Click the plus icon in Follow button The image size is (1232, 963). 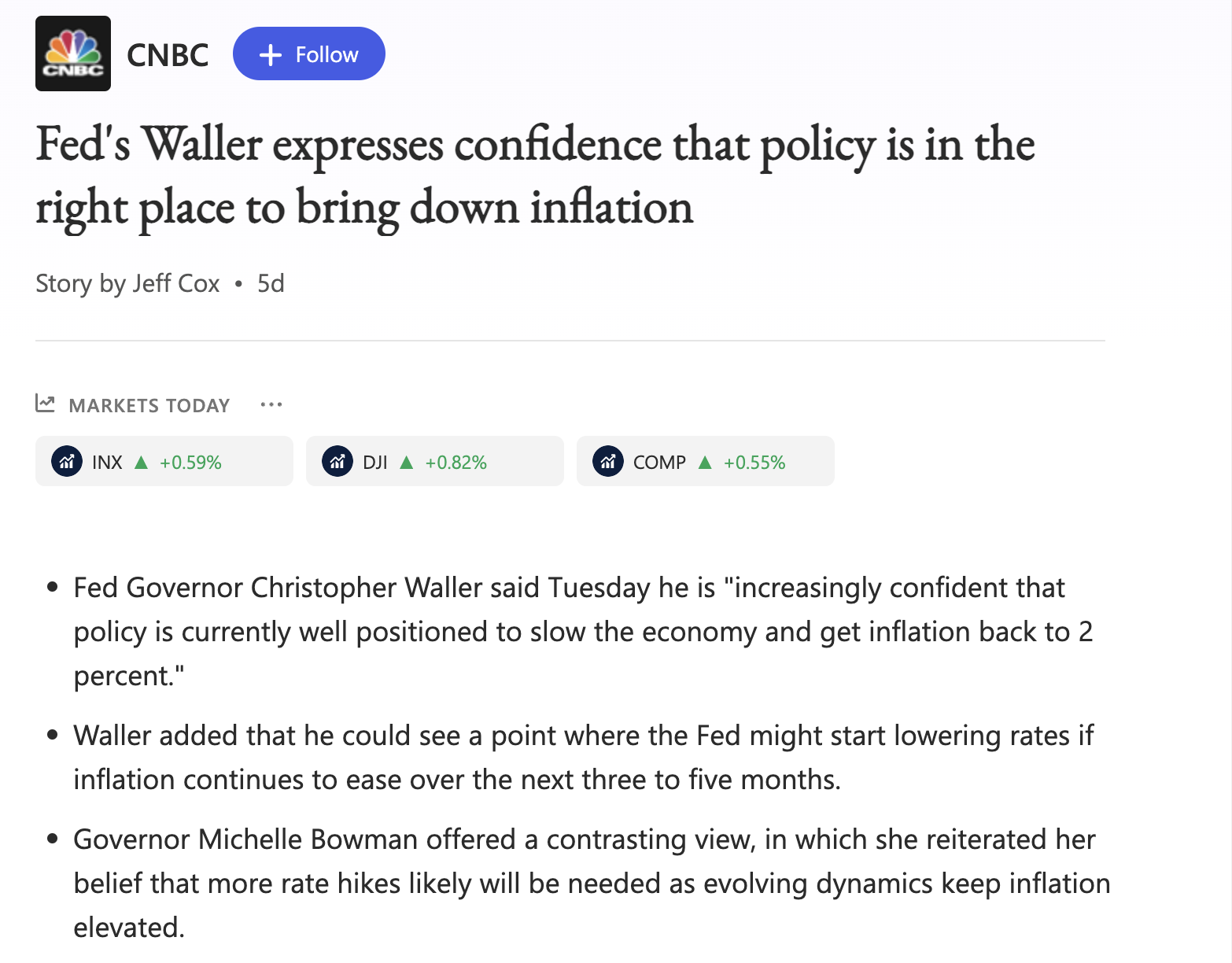[x=270, y=54]
